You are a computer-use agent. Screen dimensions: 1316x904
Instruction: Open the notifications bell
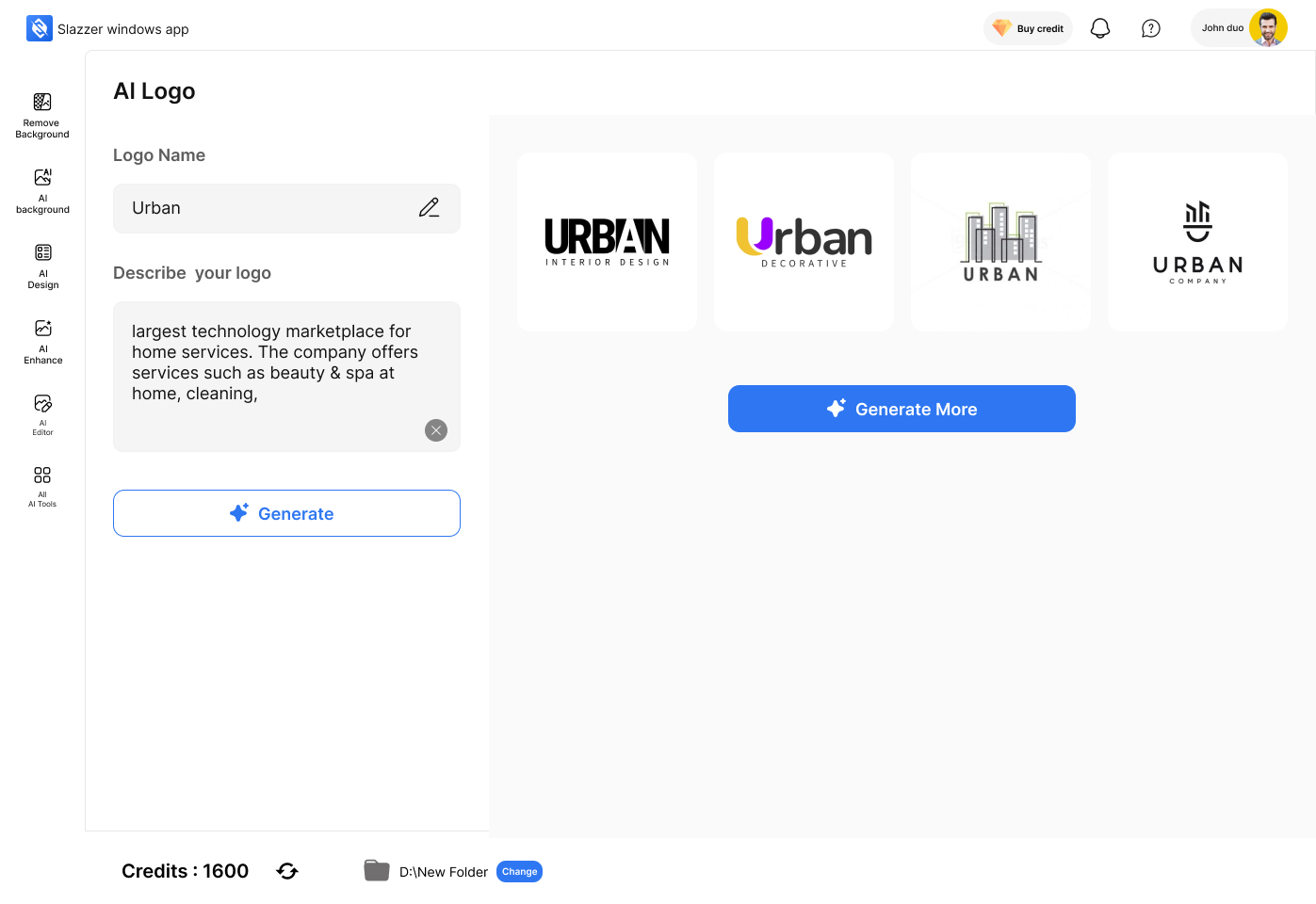1099,28
